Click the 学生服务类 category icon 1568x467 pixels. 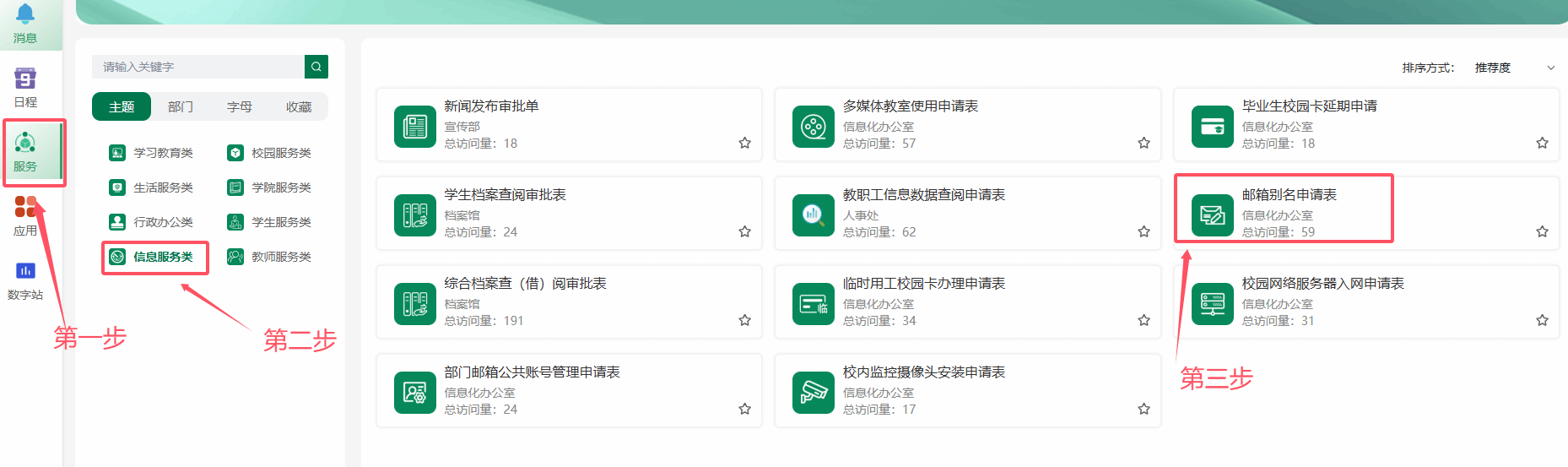[235, 222]
